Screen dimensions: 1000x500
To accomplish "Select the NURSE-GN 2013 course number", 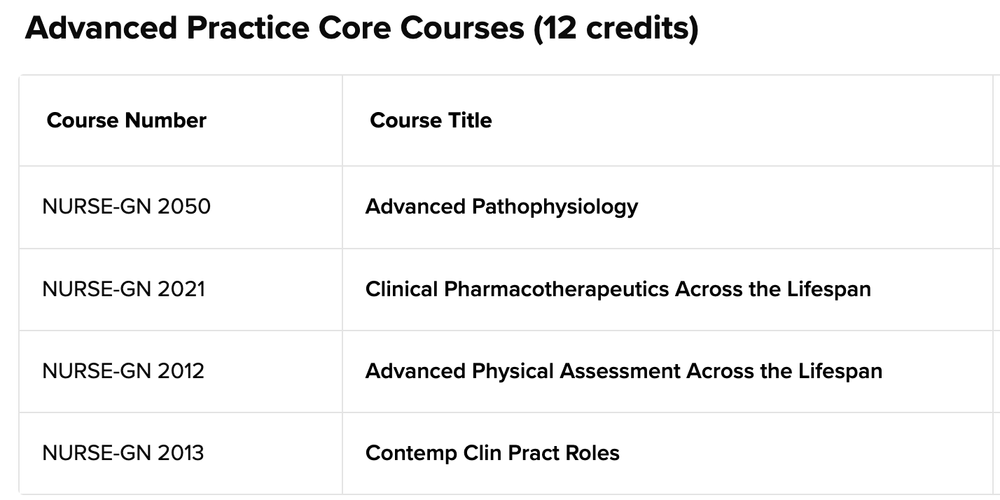I will tap(123, 453).
